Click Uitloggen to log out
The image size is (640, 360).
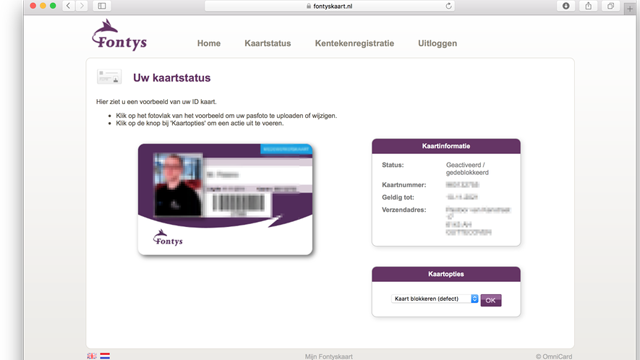click(x=438, y=43)
